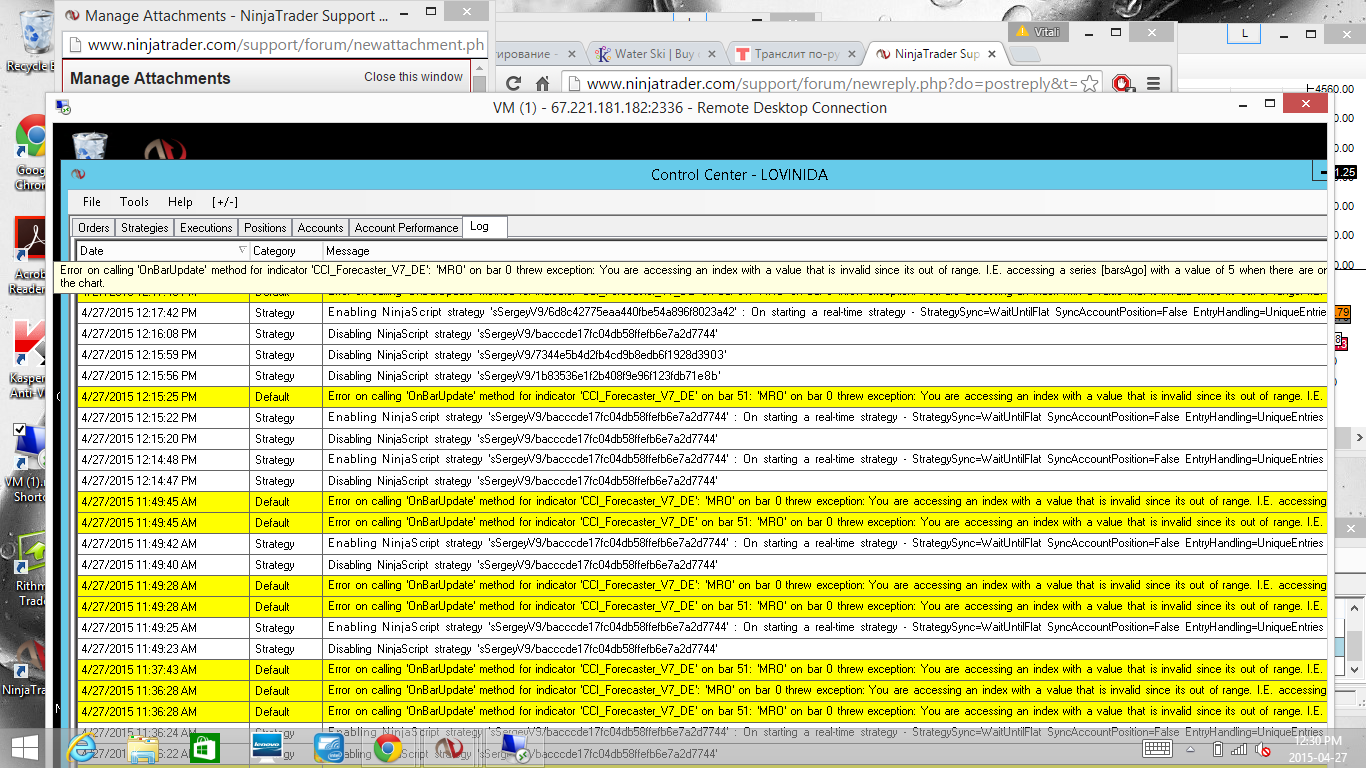Open the Tools menu in Control Center
Viewport: 1366px width, 768px height.
(x=134, y=202)
